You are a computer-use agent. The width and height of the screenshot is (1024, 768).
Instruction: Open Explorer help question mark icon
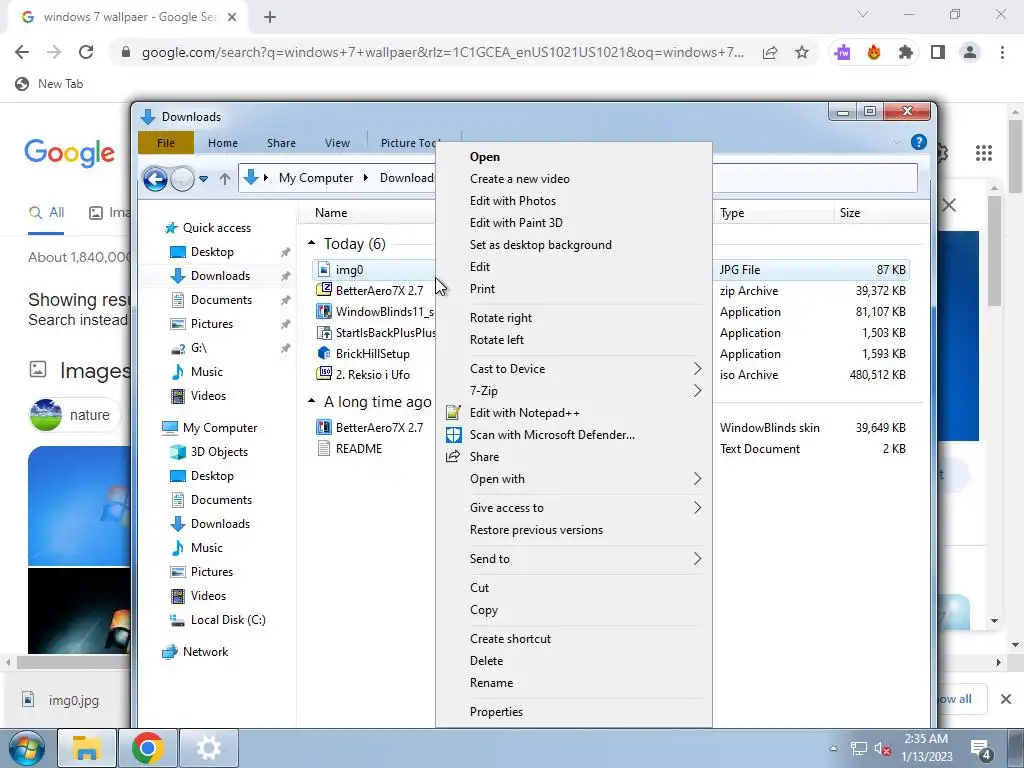(918, 142)
